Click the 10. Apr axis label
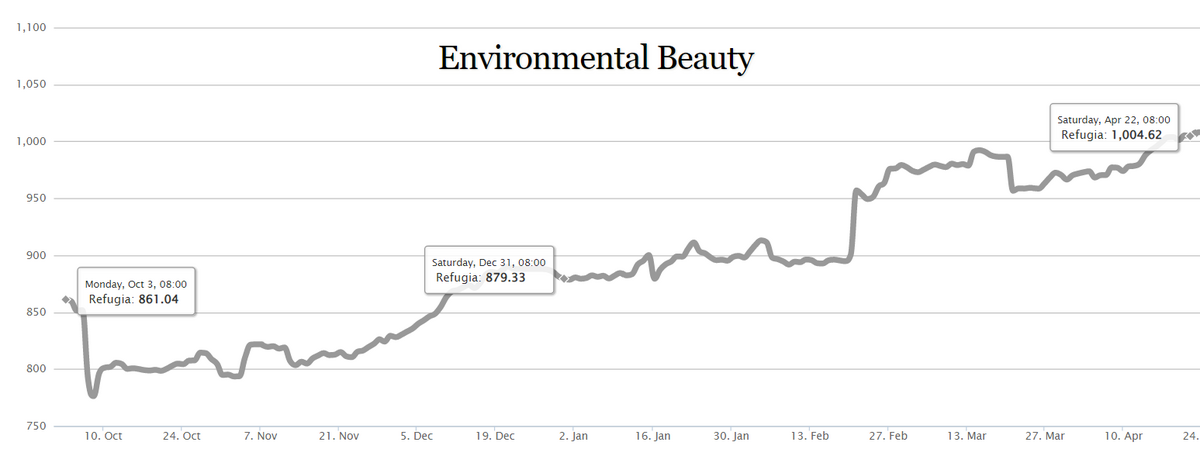 pyautogui.click(x=1124, y=437)
